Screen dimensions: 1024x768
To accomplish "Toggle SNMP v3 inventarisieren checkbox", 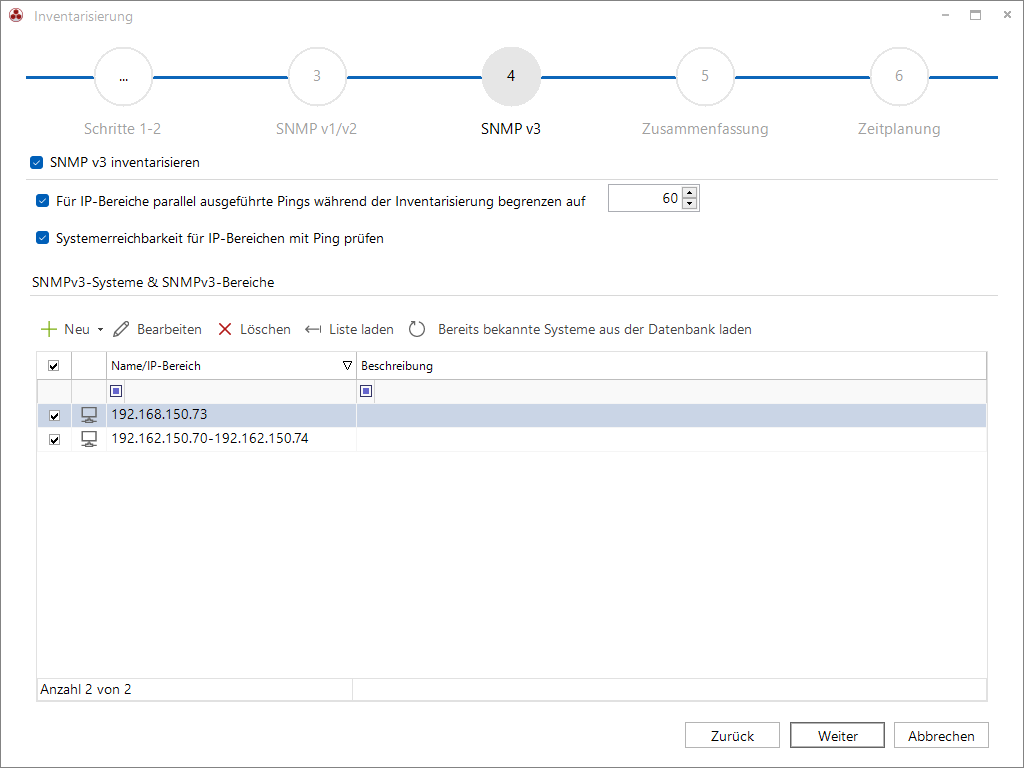I will pos(37,163).
